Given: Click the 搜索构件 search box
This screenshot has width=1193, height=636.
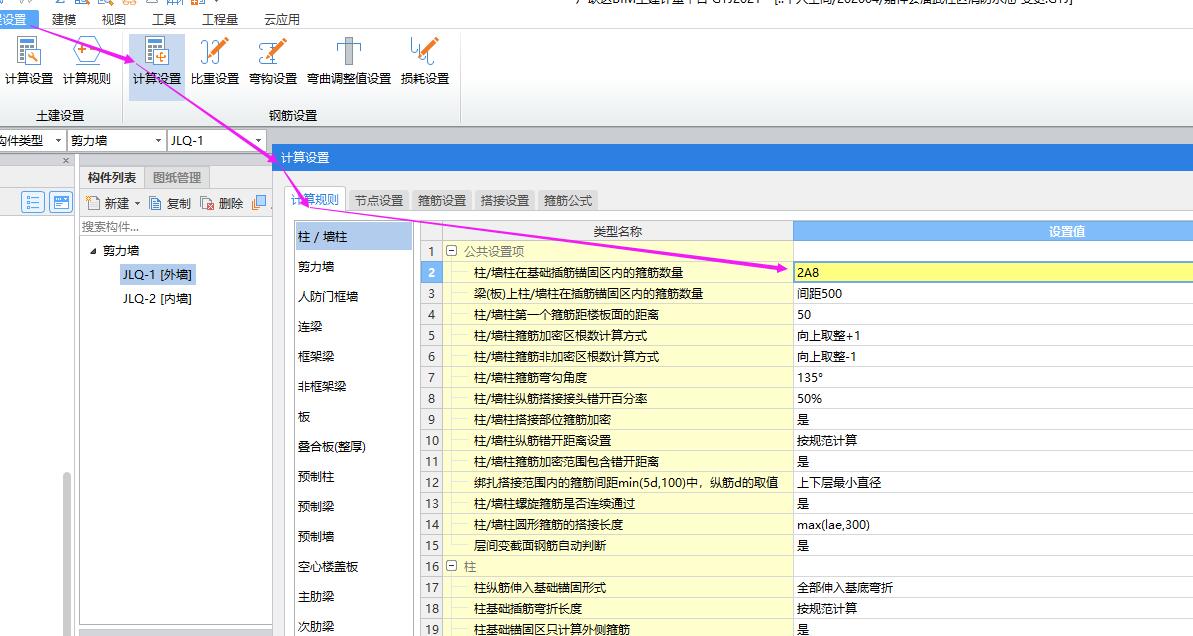Looking at the screenshot, I should click(x=176, y=227).
